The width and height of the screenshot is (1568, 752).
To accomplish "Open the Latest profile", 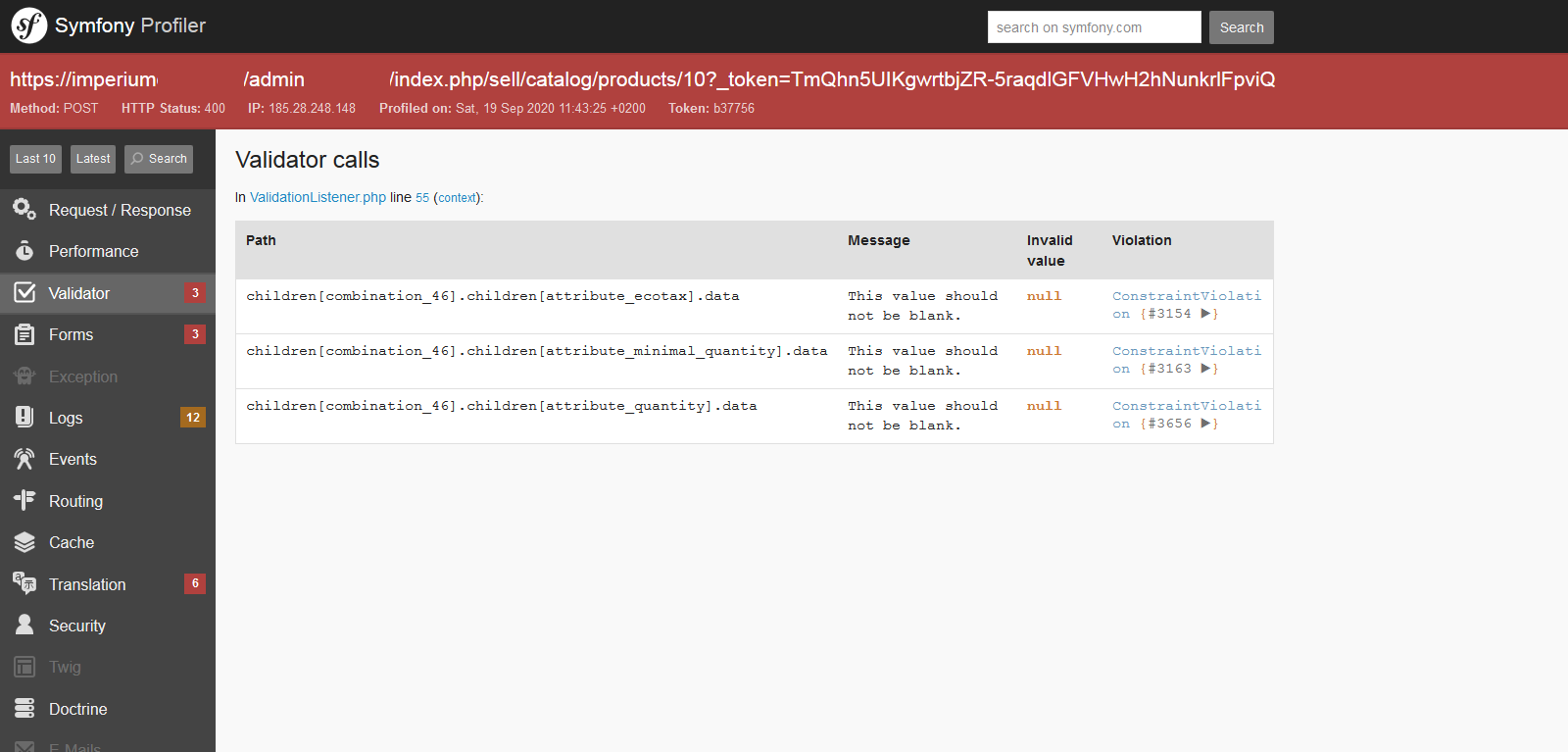I will [93, 159].
